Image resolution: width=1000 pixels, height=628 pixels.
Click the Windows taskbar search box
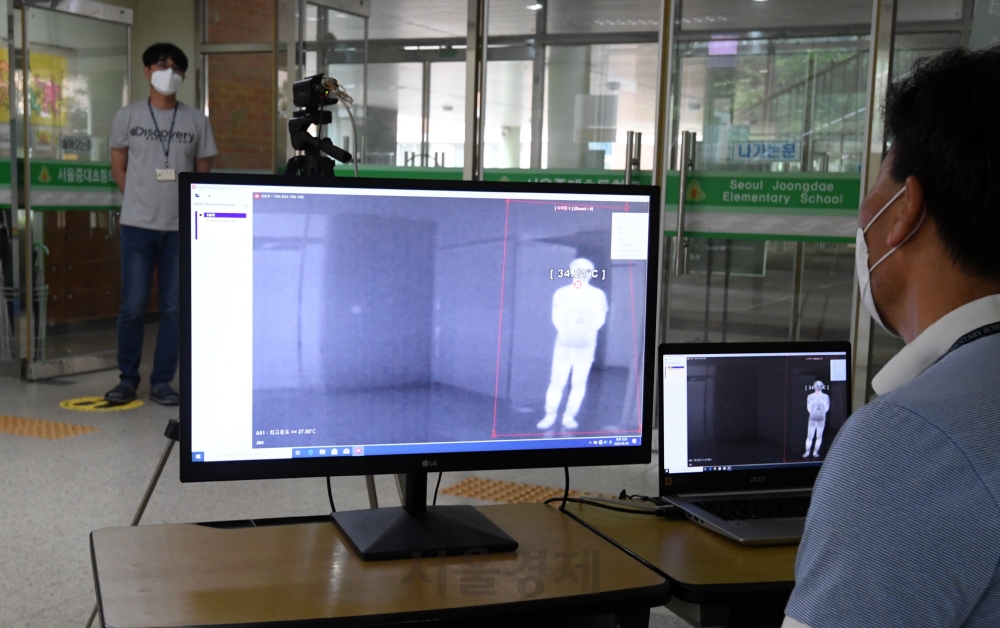tap(248, 455)
